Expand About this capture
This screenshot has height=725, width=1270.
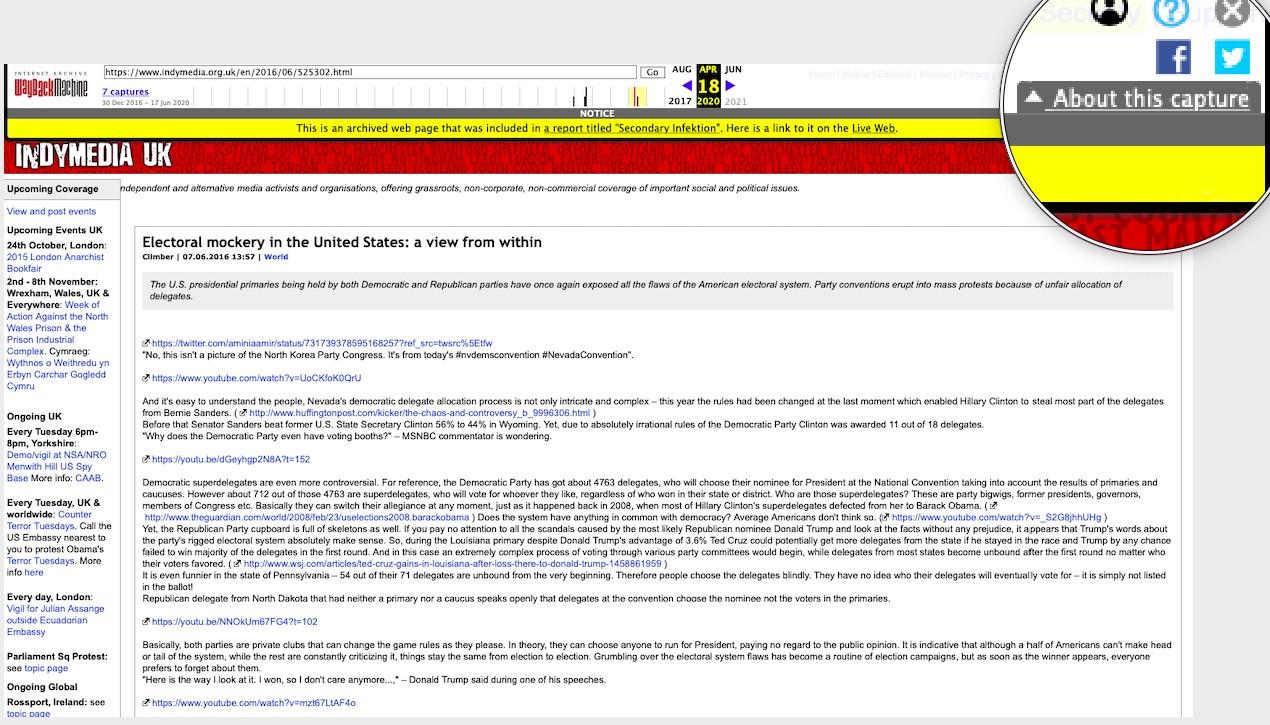[1139, 98]
